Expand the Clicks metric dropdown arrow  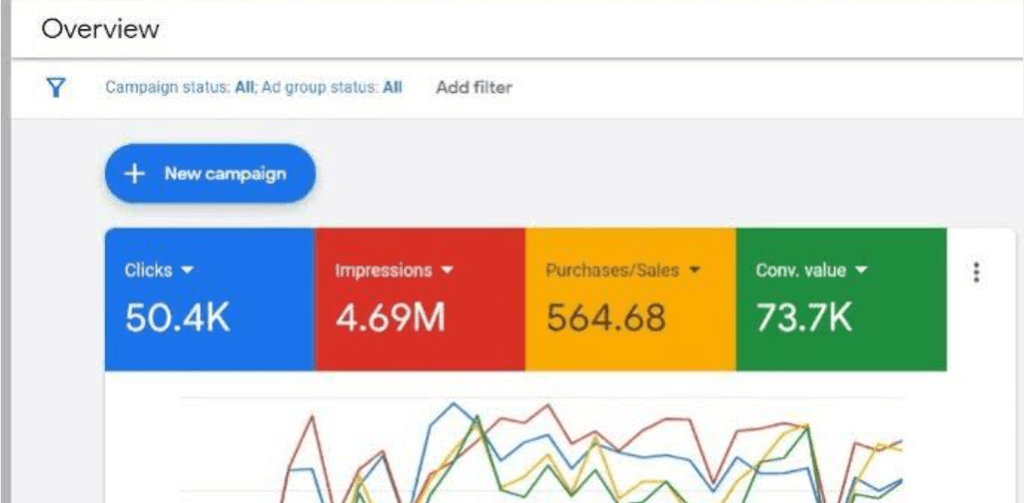(188, 271)
